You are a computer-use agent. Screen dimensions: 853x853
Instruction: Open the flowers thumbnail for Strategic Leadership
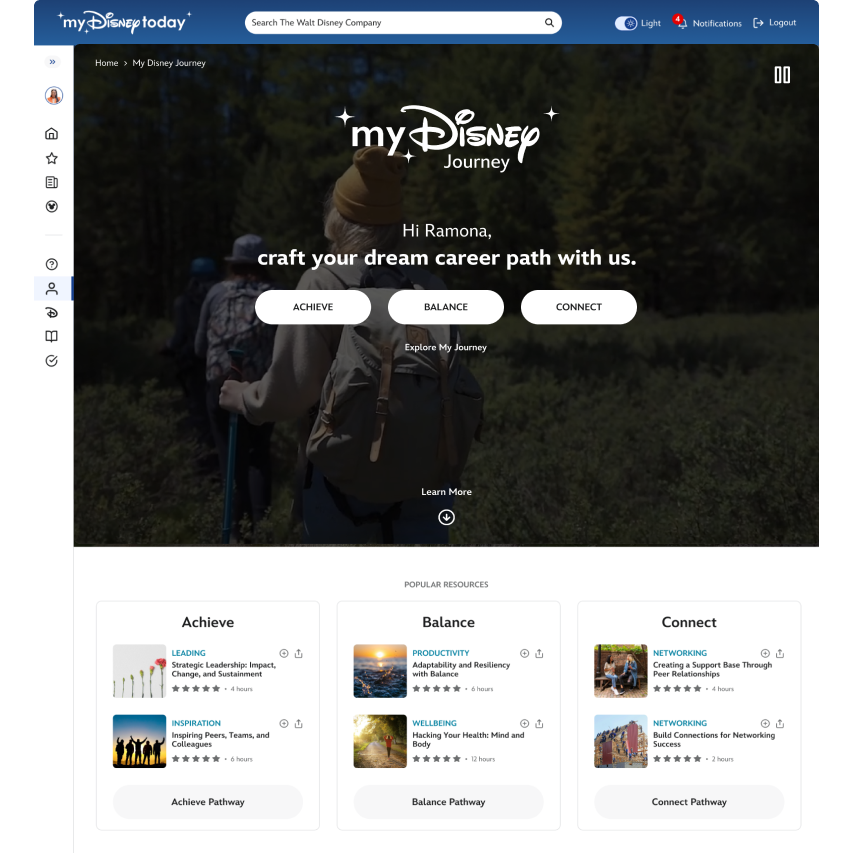tap(139, 671)
